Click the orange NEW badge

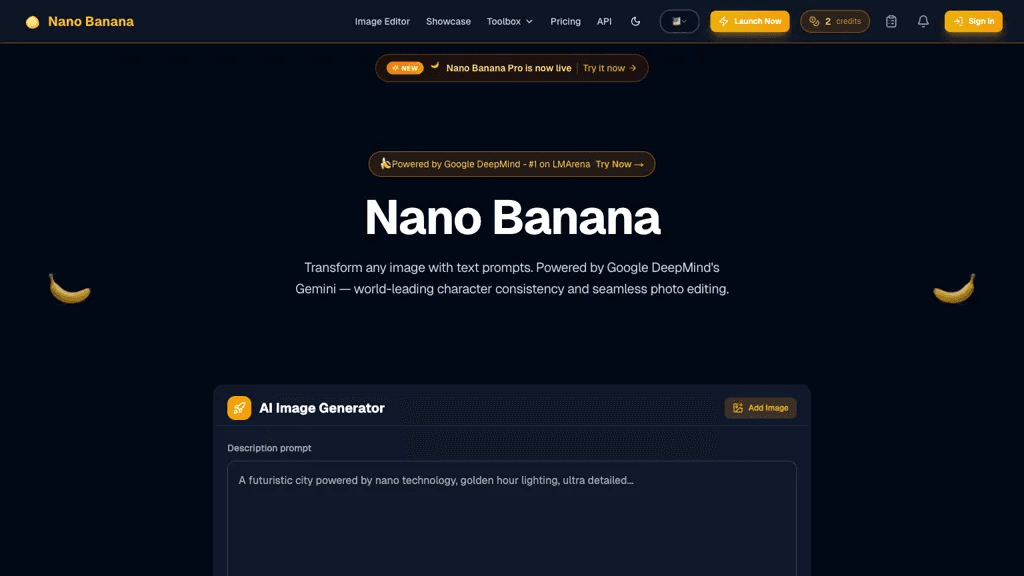pos(405,68)
